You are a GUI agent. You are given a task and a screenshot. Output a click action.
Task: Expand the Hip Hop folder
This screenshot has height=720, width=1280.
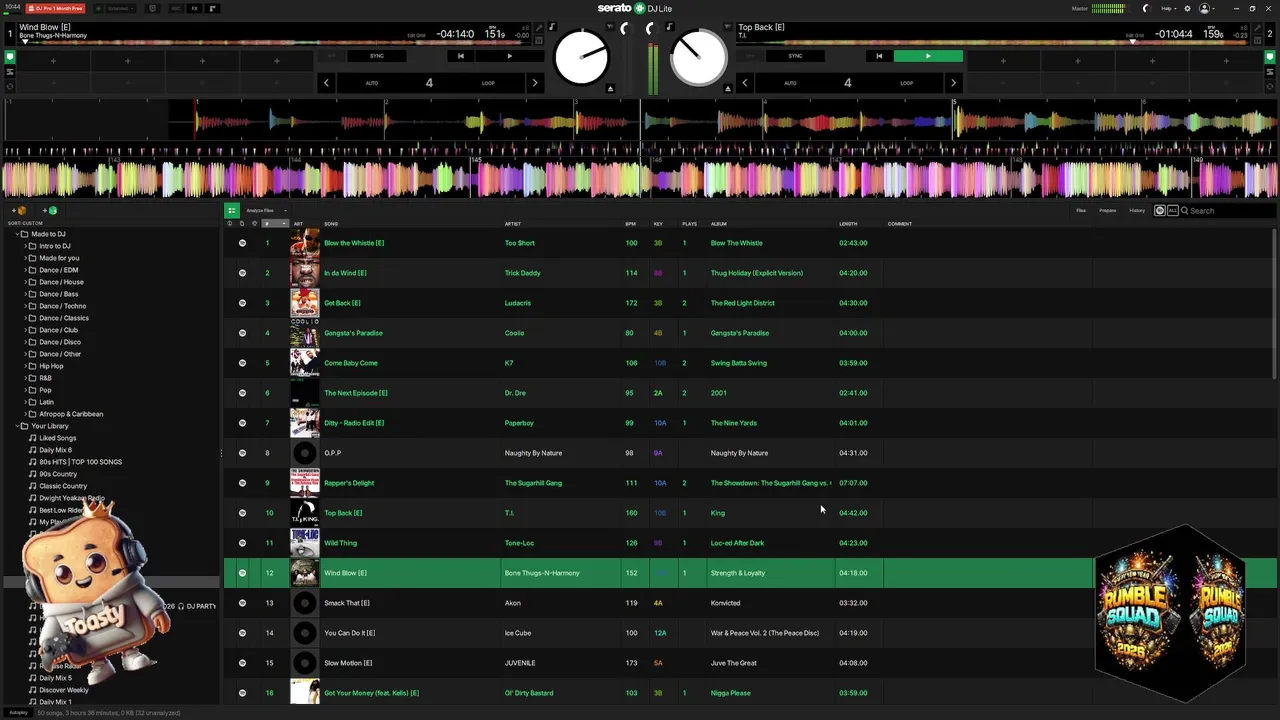[x=25, y=366]
